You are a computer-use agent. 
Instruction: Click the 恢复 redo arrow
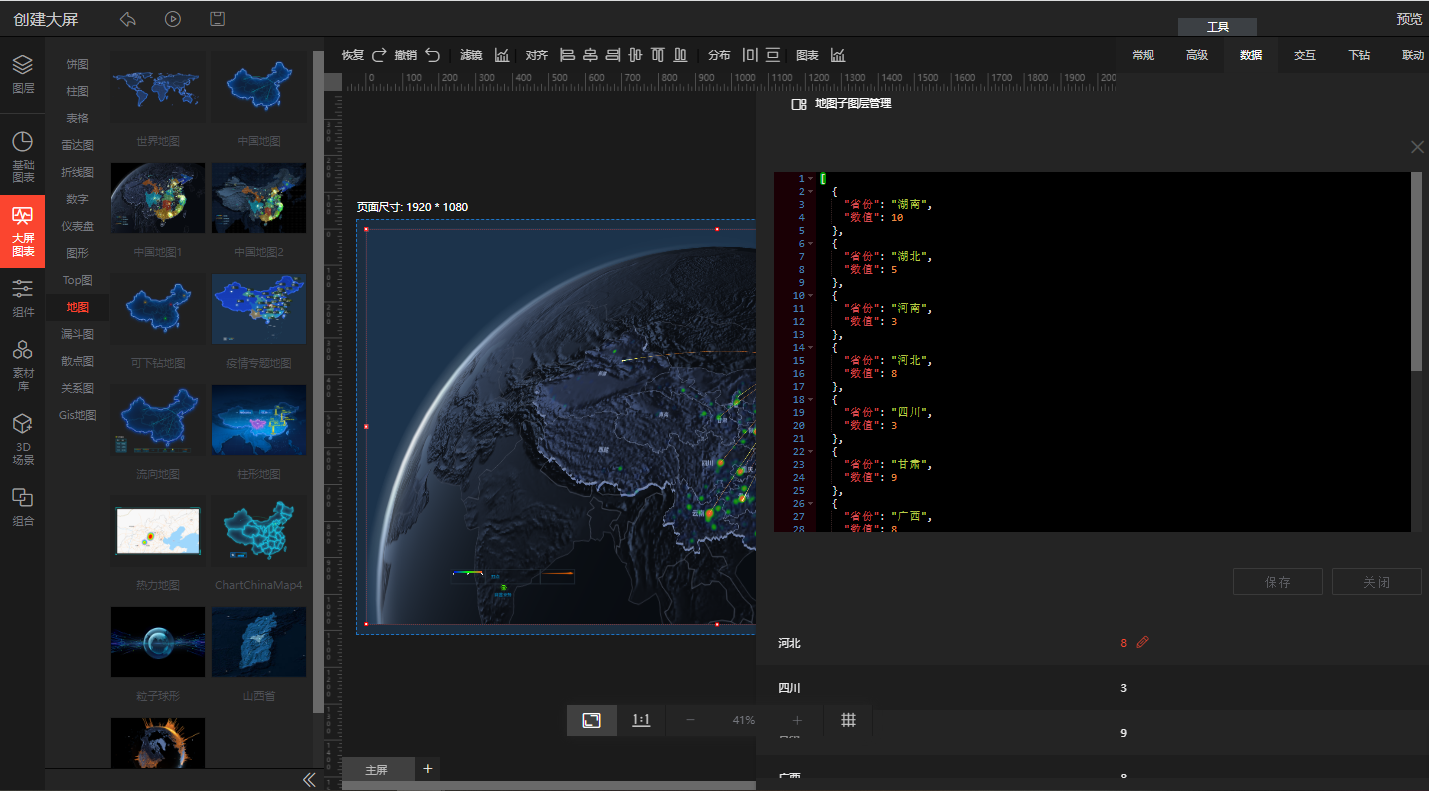[x=379, y=55]
